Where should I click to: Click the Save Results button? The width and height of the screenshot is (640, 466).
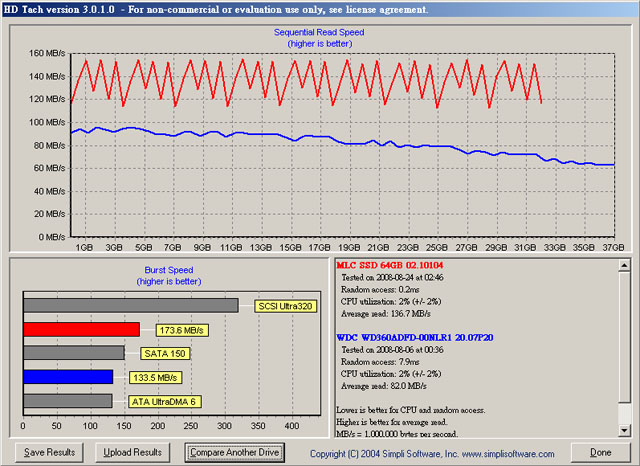pyautogui.click(x=50, y=452)
